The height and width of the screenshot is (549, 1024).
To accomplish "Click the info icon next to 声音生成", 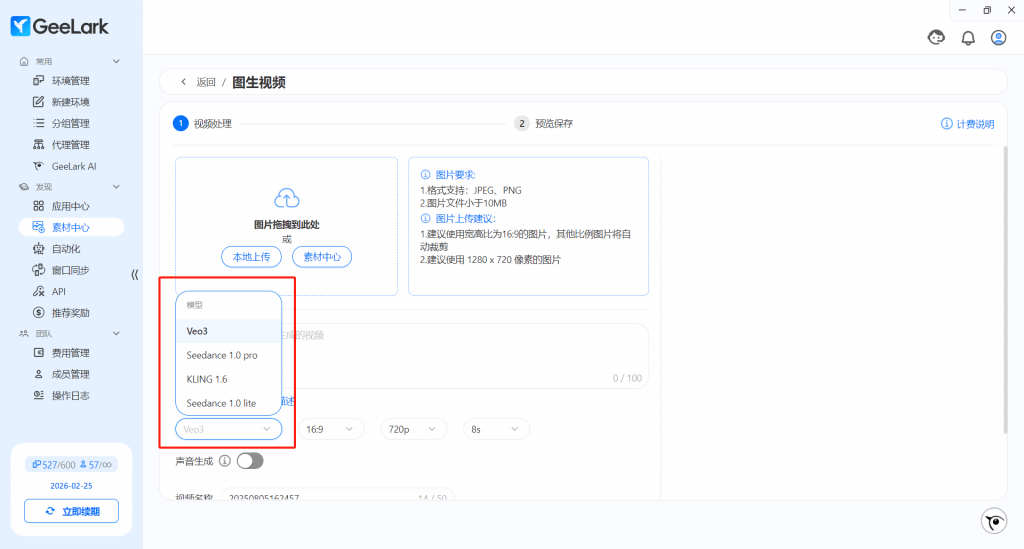I will point(224,461).
